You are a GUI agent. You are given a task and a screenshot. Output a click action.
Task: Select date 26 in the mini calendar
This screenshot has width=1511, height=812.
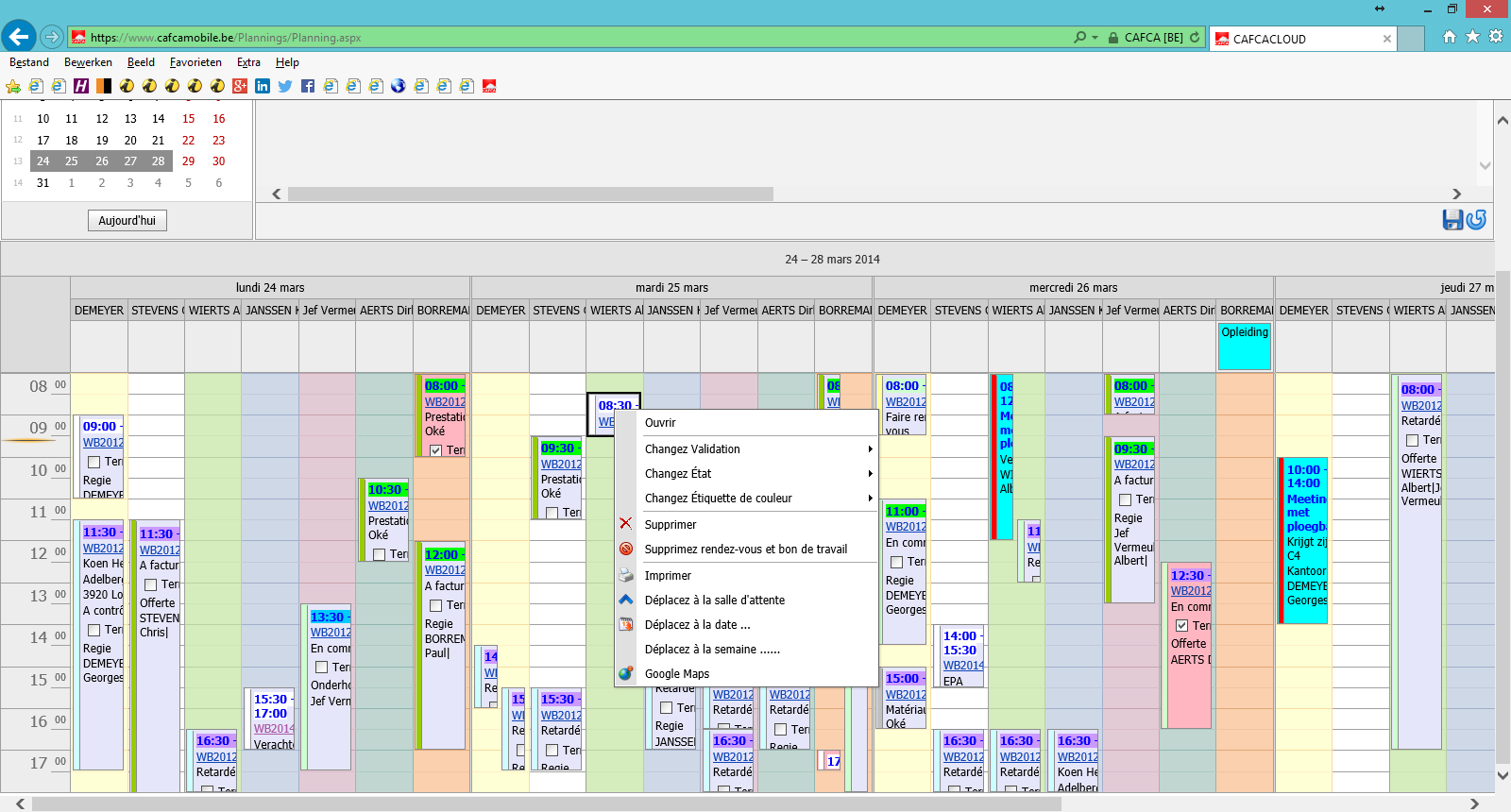(x=101, y=161)
